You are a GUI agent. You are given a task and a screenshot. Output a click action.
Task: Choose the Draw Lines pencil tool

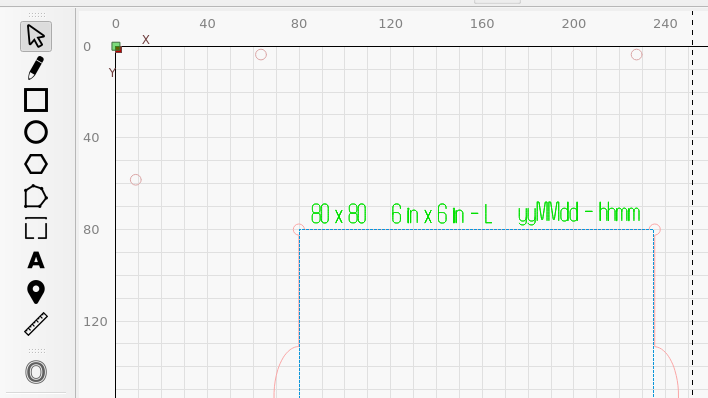(36, 68)
